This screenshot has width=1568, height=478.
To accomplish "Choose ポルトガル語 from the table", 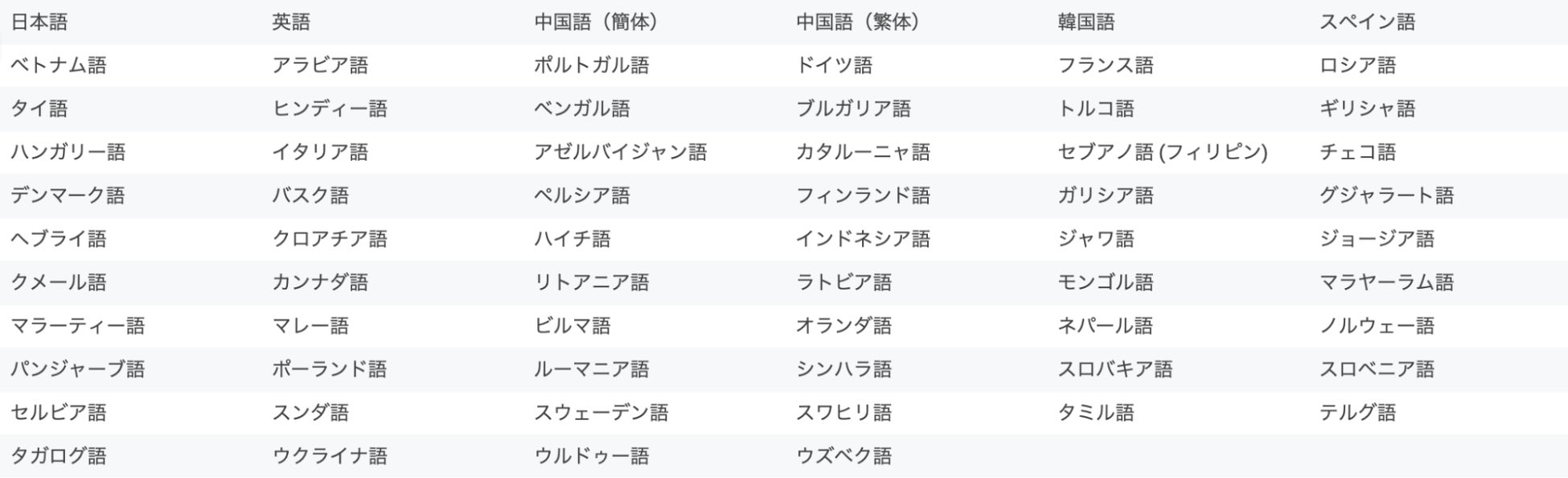I will pyautogui.click(x=591, y=66).
